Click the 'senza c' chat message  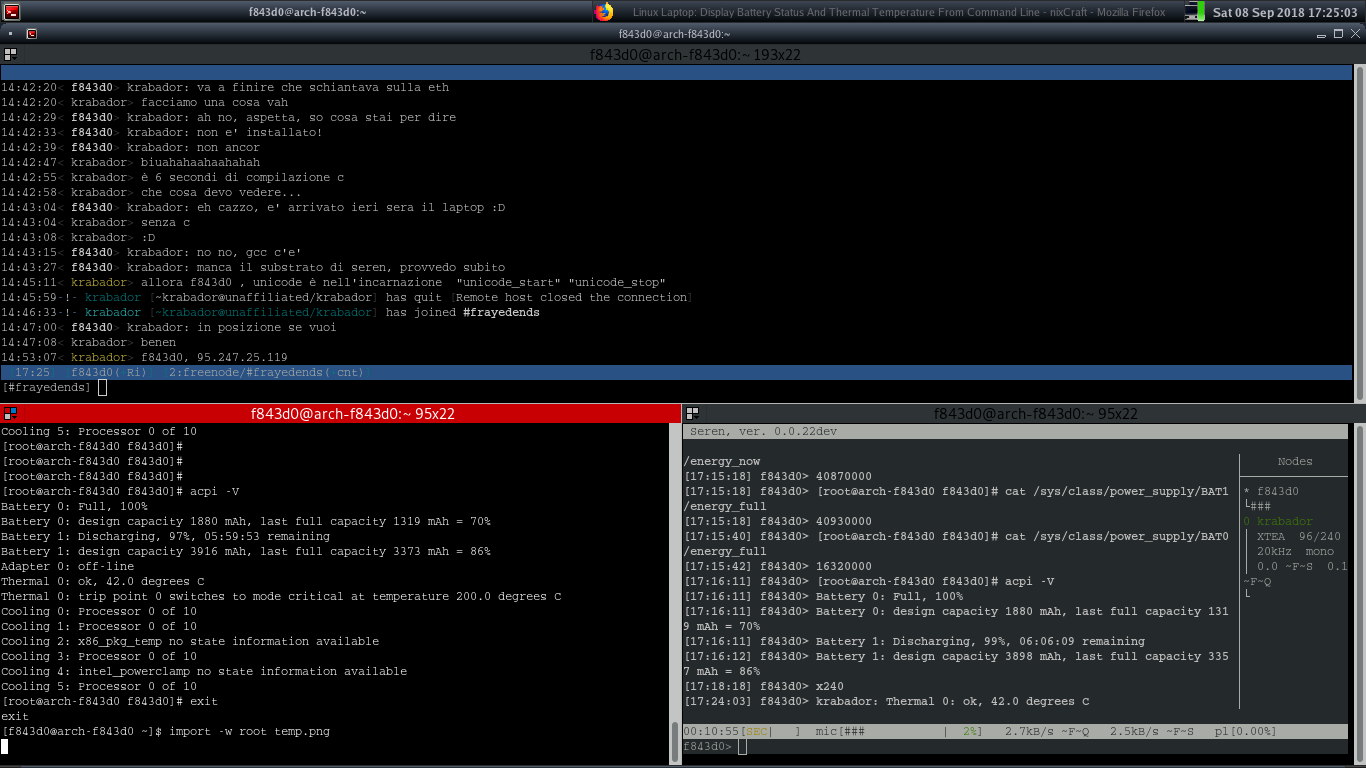(165, 222)
